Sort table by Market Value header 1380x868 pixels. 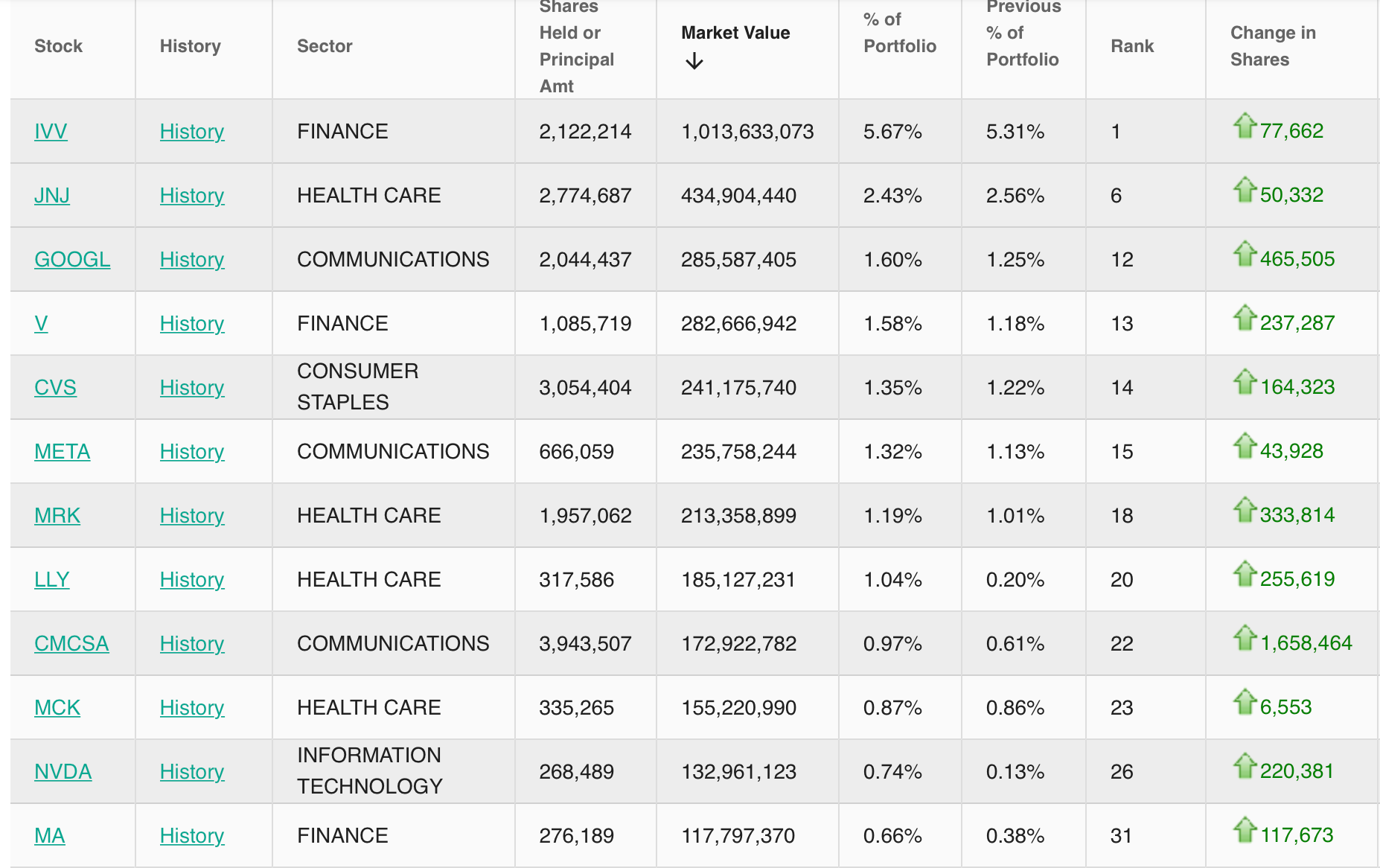(735, 33)
